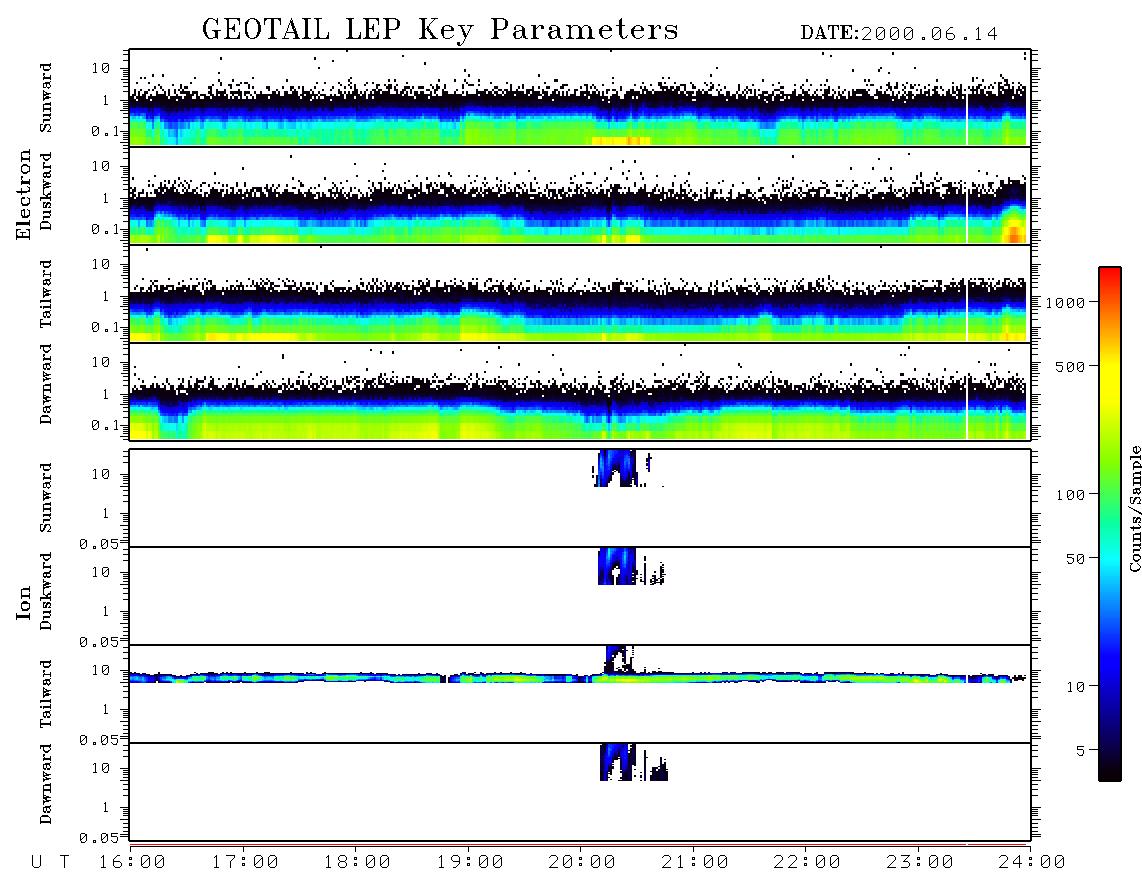Click the Counts/Sample colorbar label
The height and width of the screenshot is (880, 1142).
click(x=1134, y=508)
